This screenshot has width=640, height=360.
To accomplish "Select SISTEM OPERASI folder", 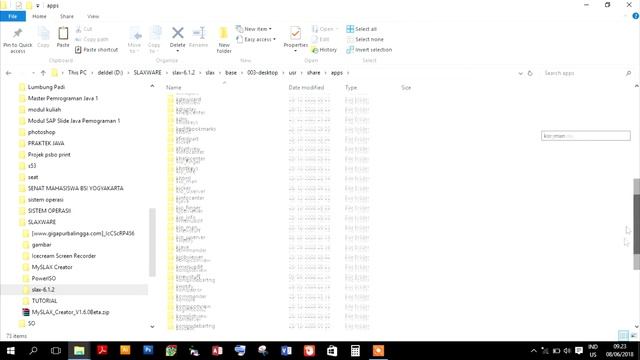I will 49,211.
